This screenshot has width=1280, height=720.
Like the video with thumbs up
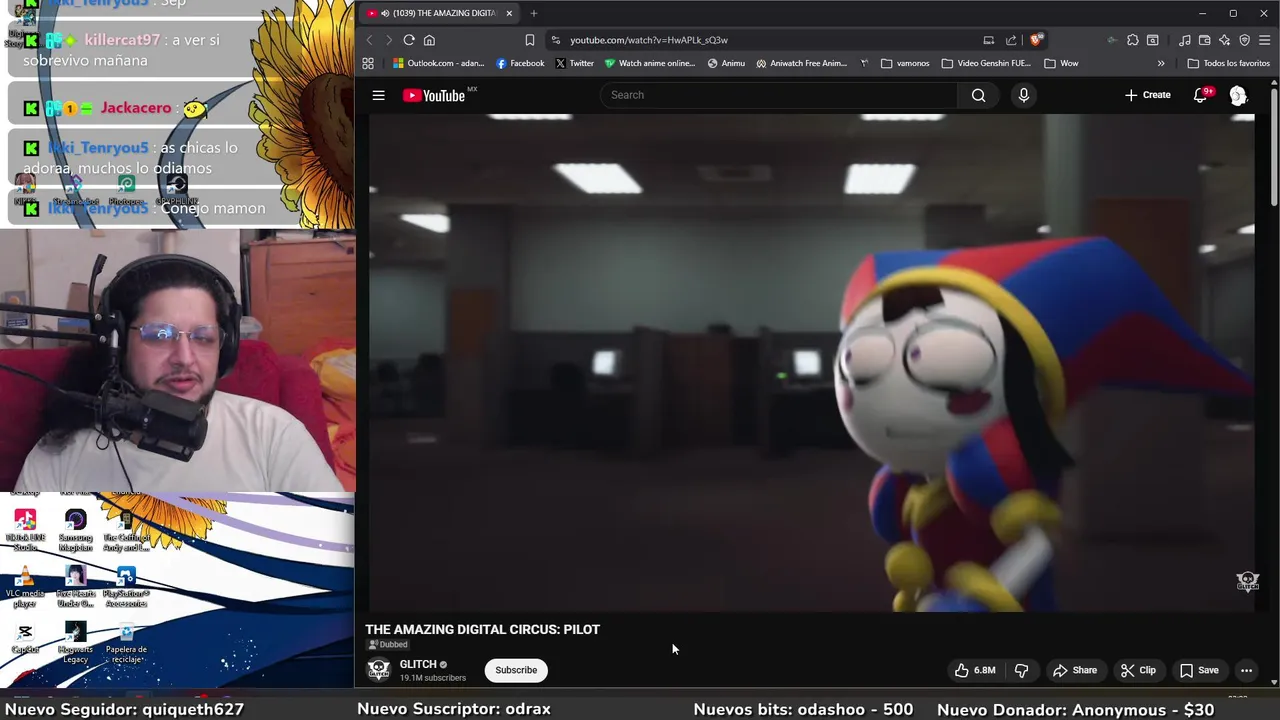click(x=974, y=670)
